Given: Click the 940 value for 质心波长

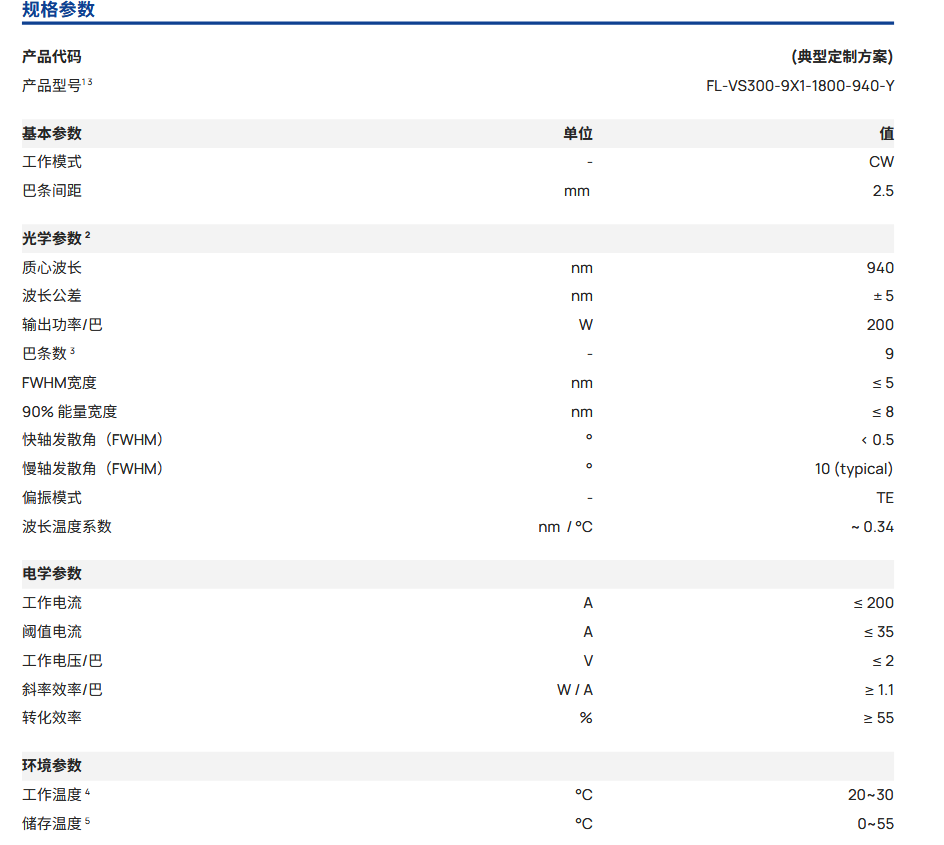Looking at the screenshot, I should pyautogui.click(x=880, y=267).
